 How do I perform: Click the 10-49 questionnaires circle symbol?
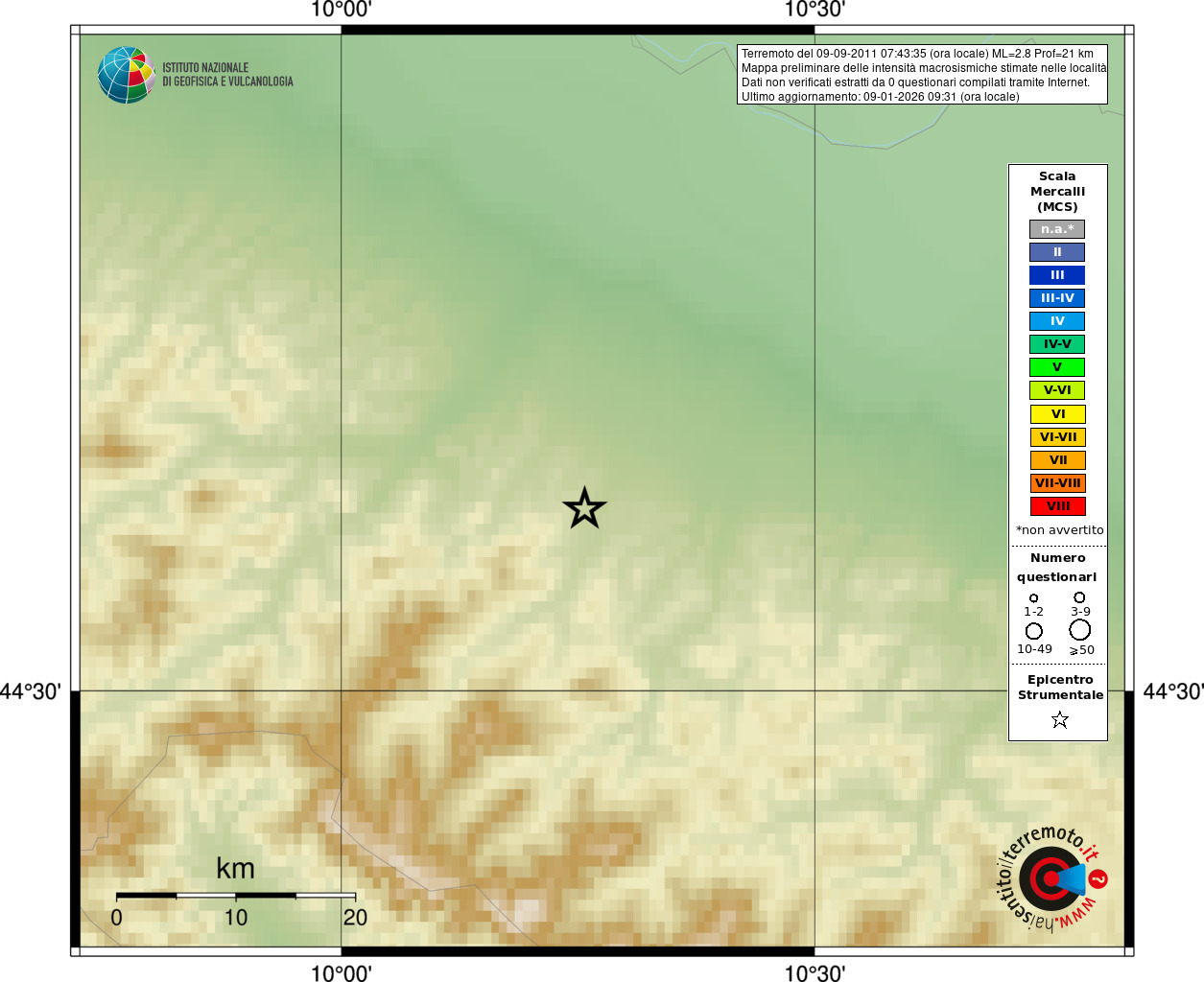click(x=1033, y=631)
